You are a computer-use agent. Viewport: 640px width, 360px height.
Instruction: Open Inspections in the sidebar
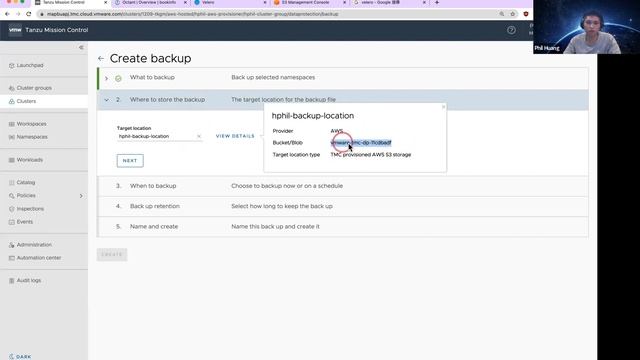(x=30, y=209)
